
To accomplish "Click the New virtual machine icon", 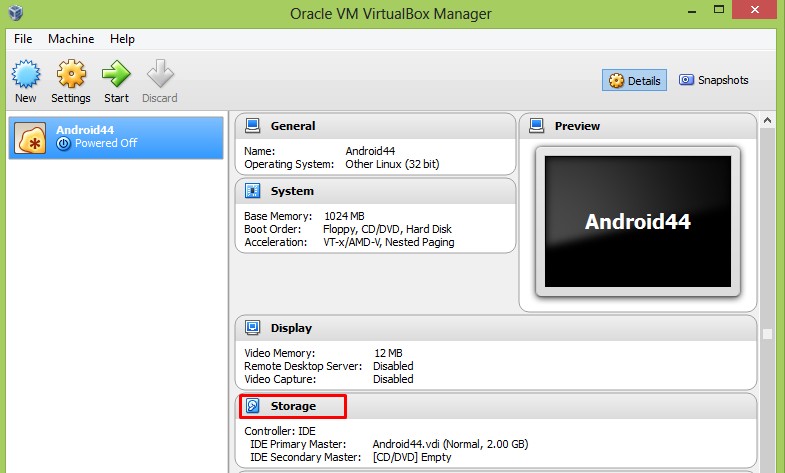I will click(26, 74).
